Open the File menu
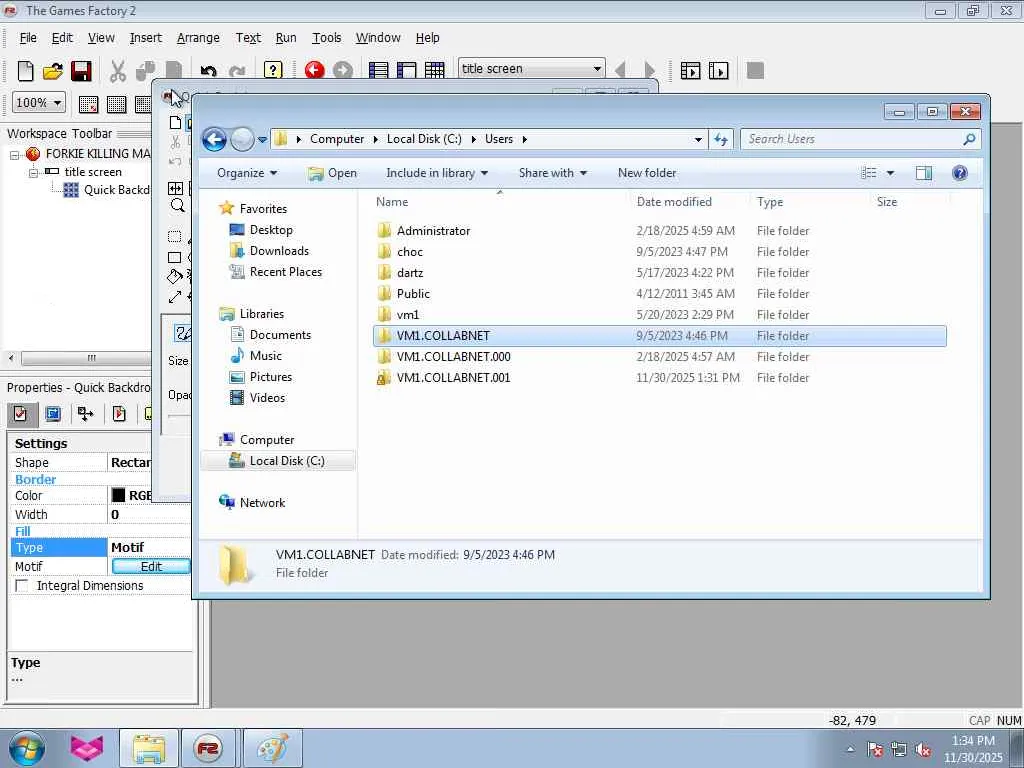Viewport: 1024px width, 768px height. tap(28, 38)
